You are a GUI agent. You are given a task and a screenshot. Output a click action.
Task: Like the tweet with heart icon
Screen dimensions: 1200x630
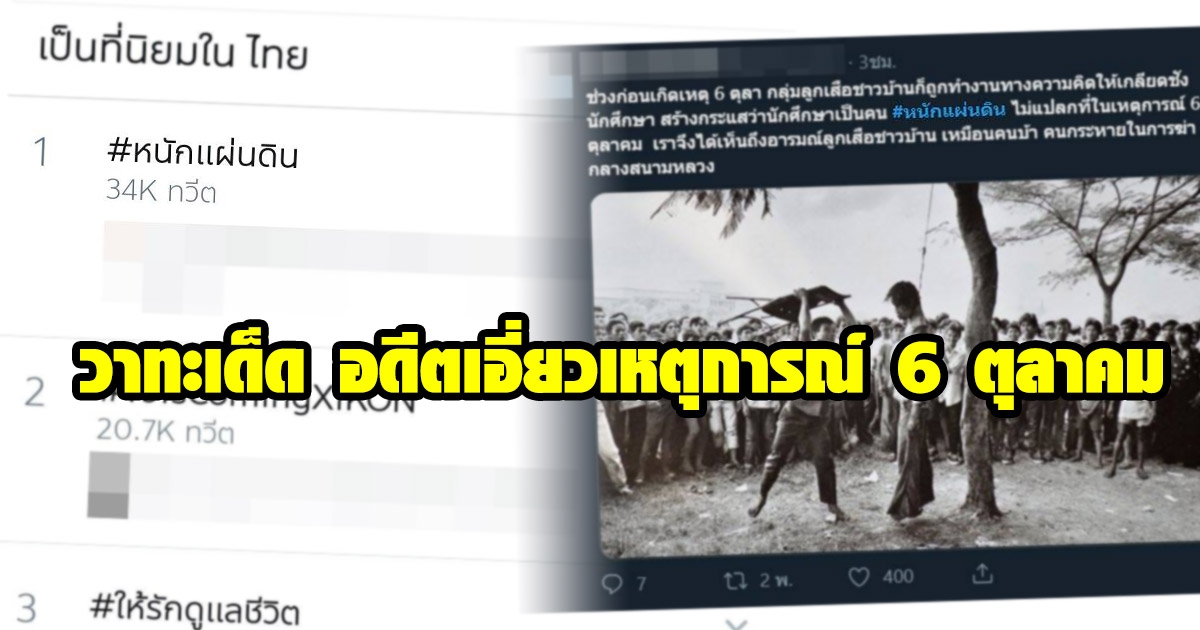click(x=858, y=575)
